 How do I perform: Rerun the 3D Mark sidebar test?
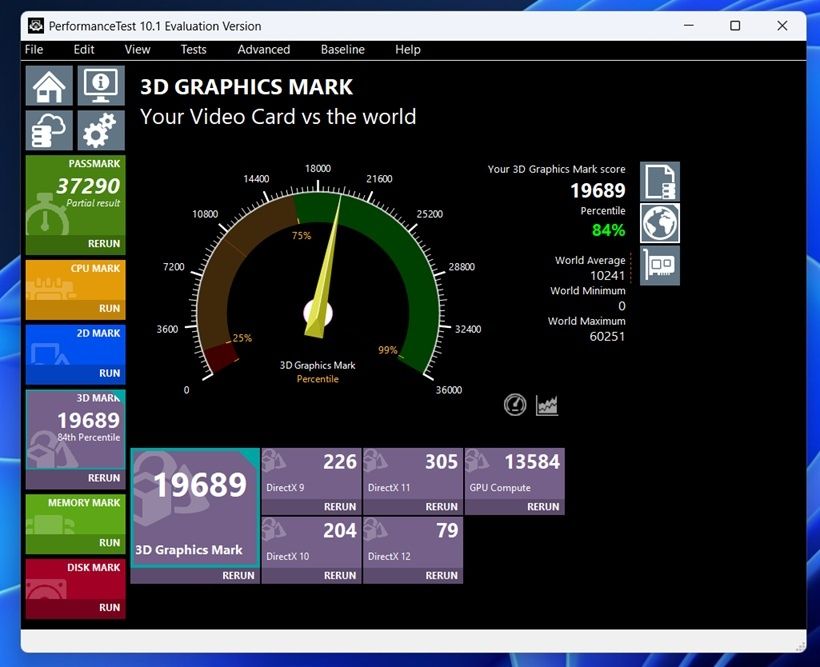point(104,478)
